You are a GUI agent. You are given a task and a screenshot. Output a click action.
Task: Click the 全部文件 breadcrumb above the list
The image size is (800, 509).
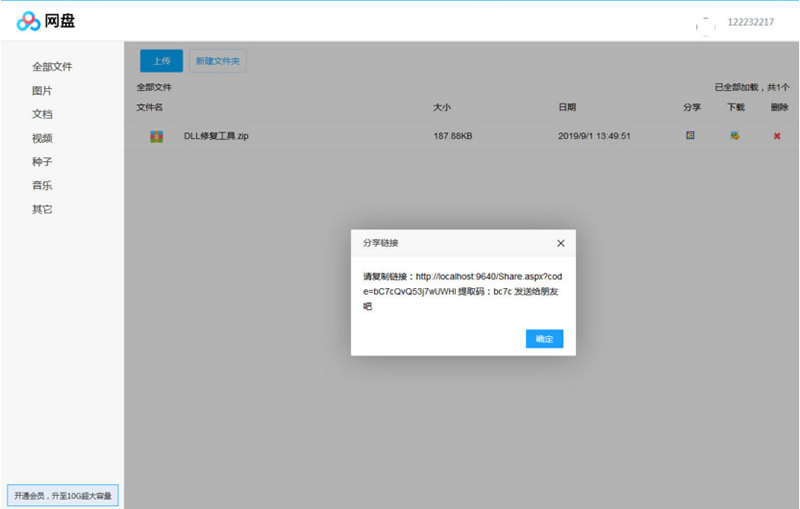pos(154,87)
